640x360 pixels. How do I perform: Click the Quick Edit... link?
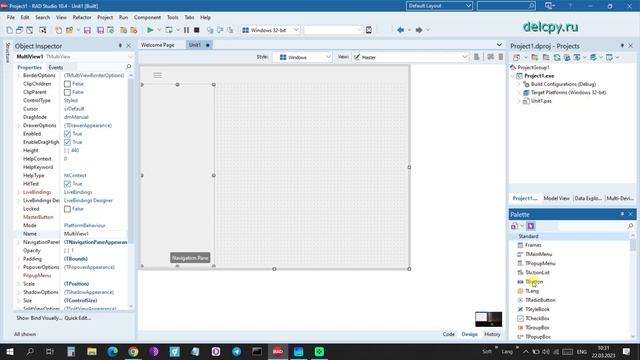78,318
